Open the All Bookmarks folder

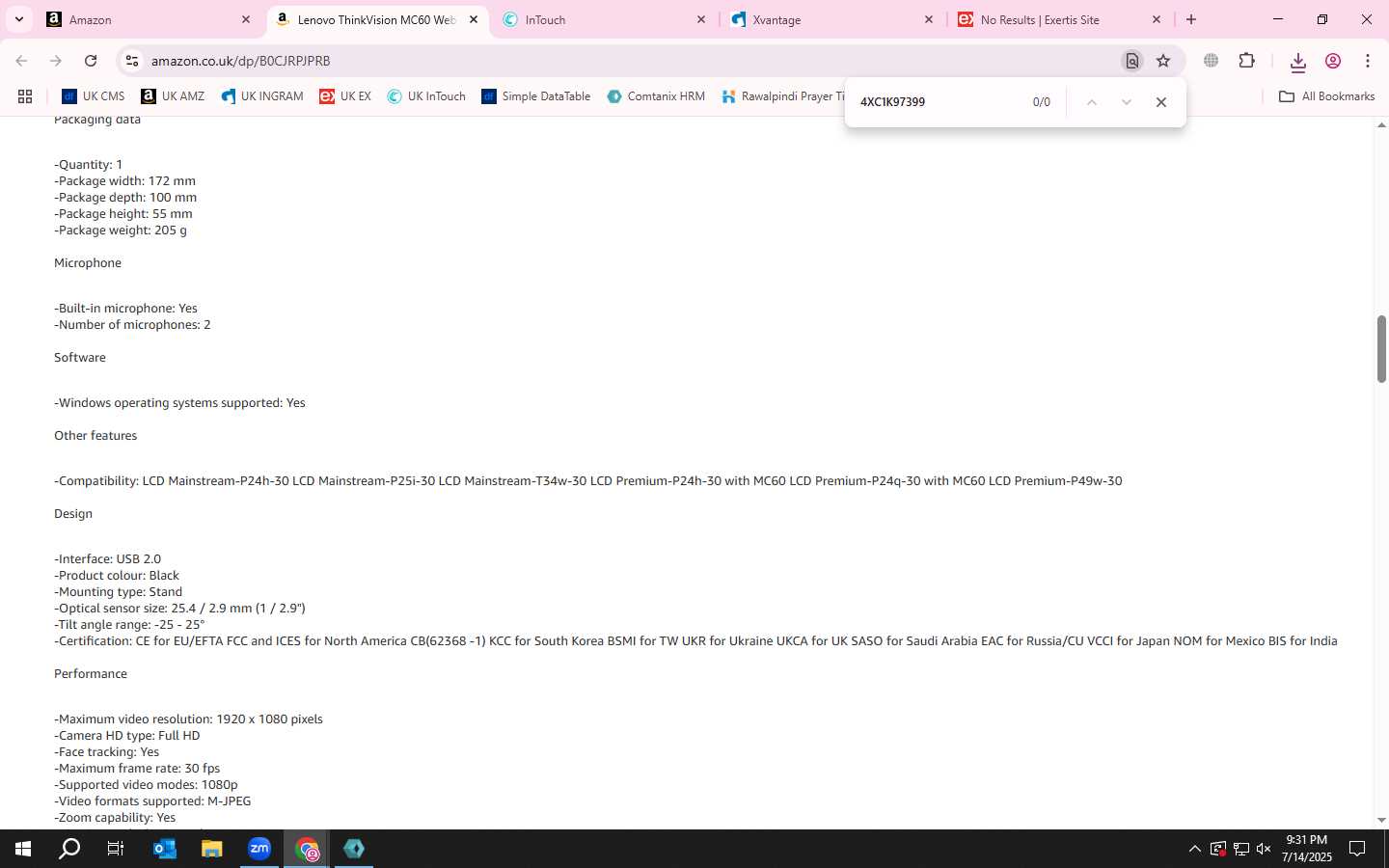(1327, 96)
